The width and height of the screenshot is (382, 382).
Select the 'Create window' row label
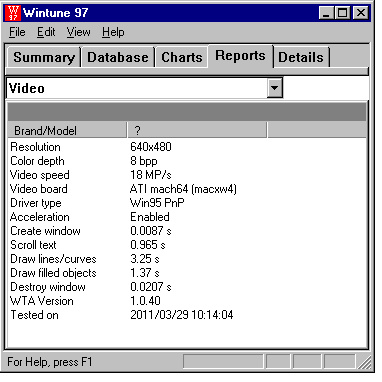(45, 231)
